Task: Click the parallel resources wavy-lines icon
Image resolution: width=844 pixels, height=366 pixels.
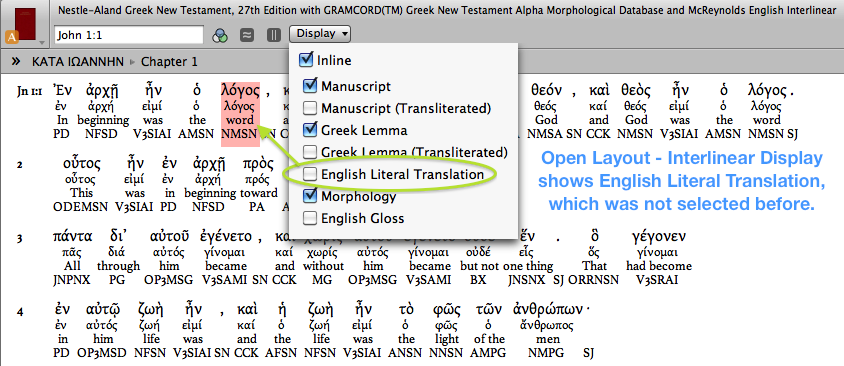Action: tap(247, 35)
